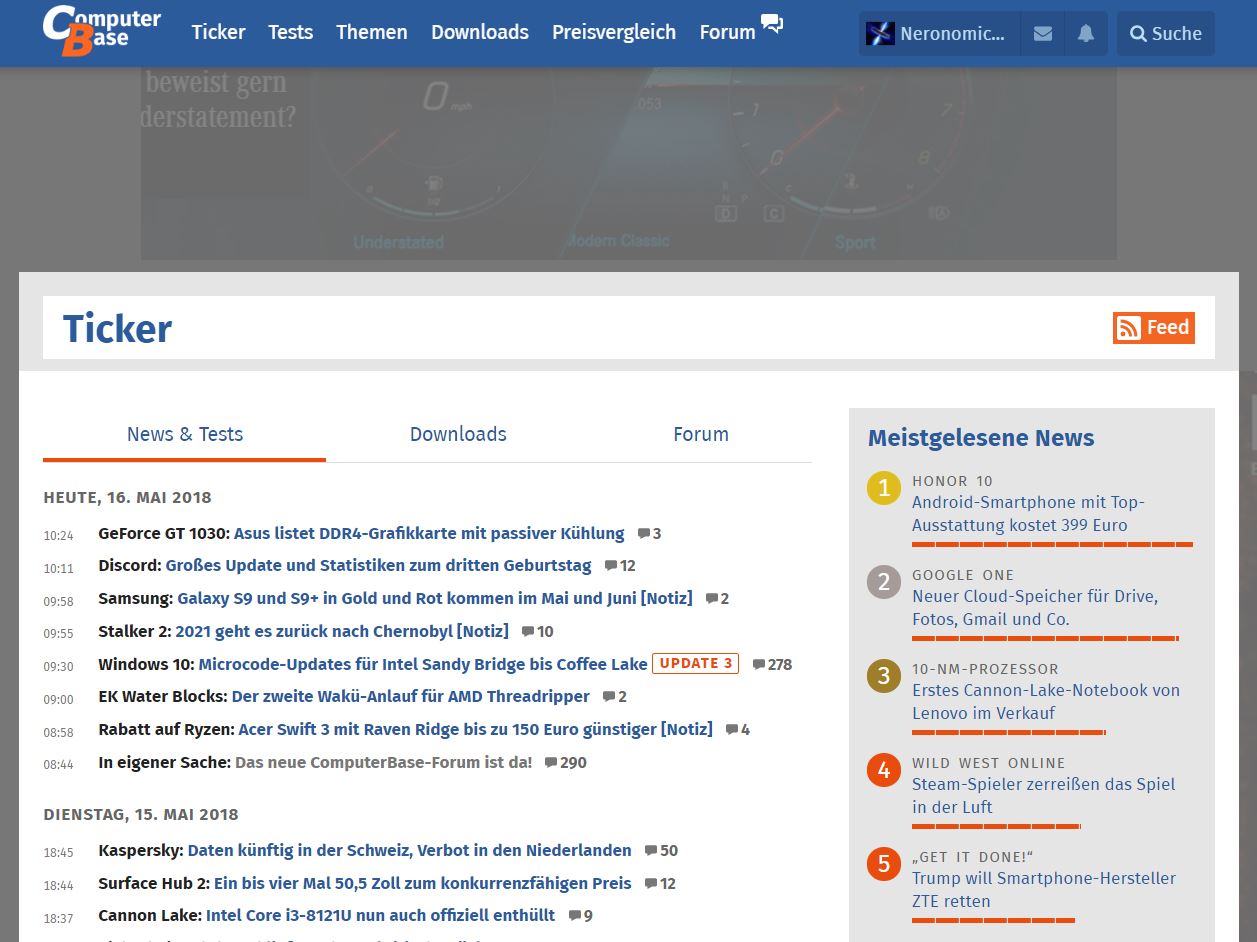Click the Neronomic user avatar
1257x942 pixels.
880,33
